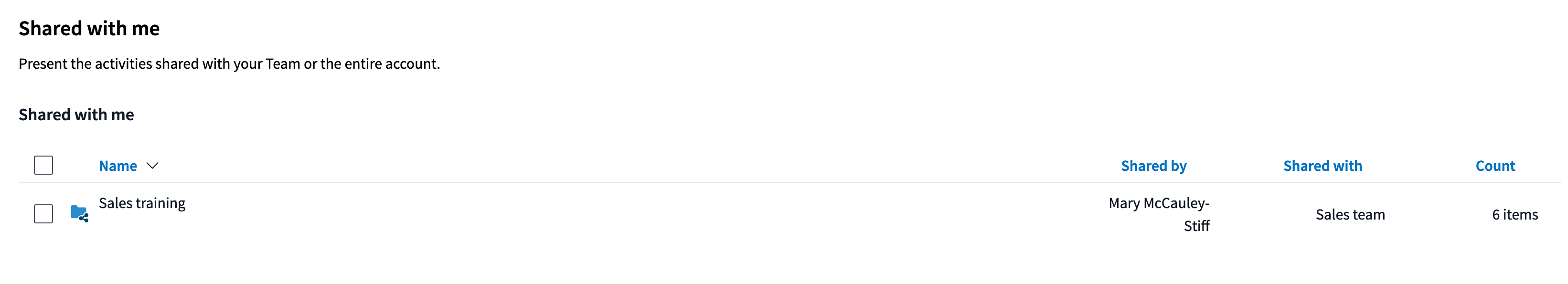1568x284 pixels.
Task: Click the 6 items count cell
Action: (x=1515, y=215)
